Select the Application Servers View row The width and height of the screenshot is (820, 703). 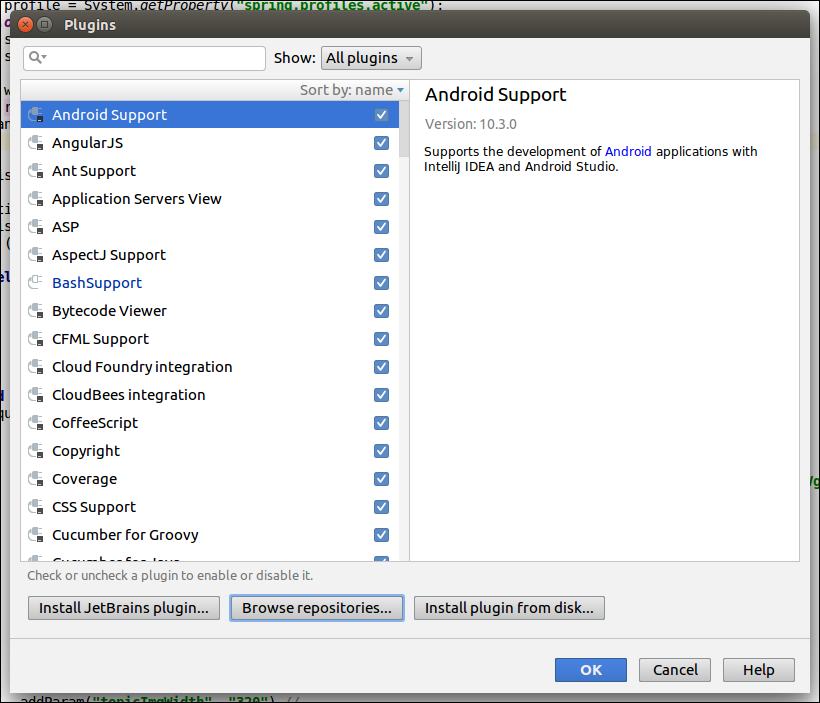click(210, 199)
